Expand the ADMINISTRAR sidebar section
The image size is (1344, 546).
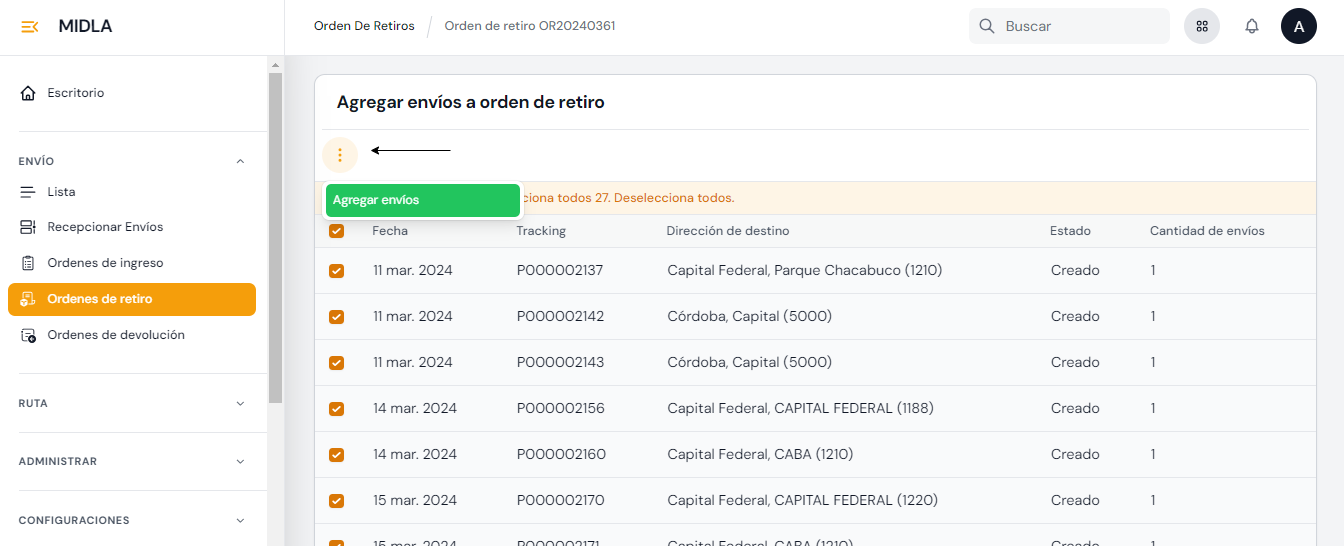pos(240,462)
